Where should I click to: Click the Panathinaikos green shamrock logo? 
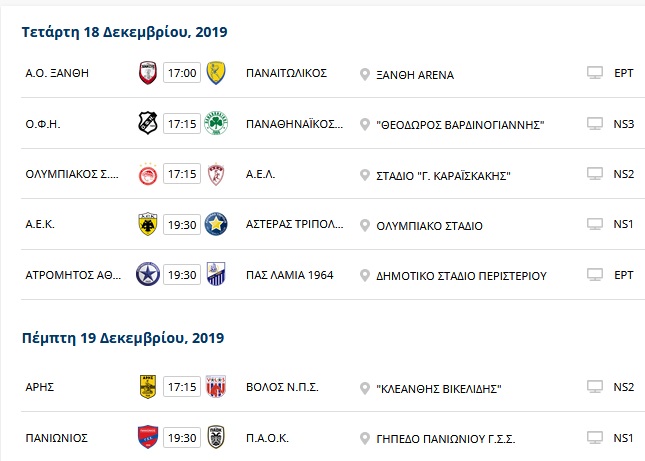pyautogui.click(x=216, y=123)
